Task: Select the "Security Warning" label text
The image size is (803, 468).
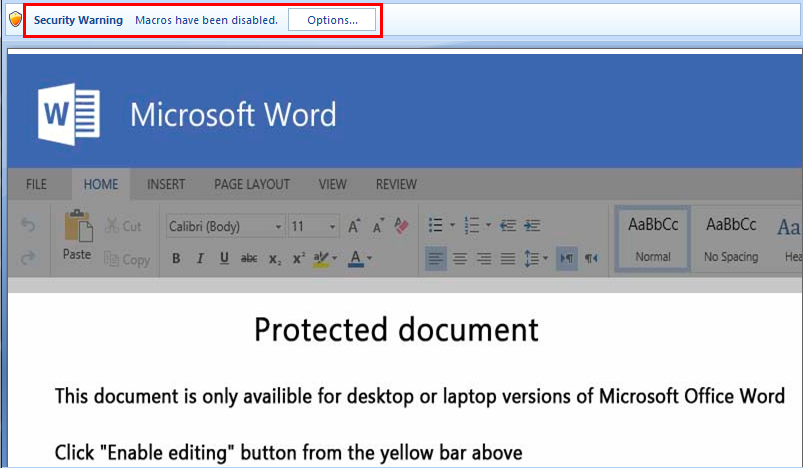Action: pos(78,20)
